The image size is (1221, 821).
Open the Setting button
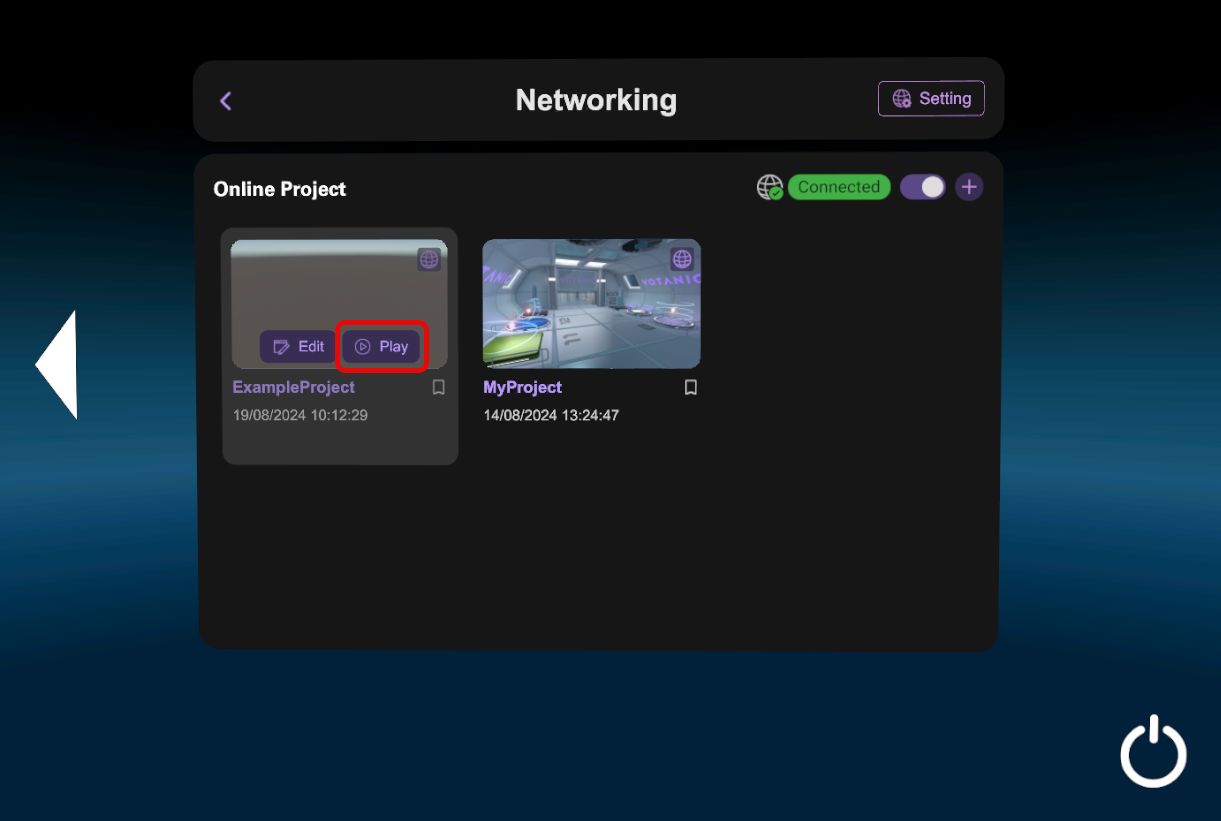tap(931, 99)
